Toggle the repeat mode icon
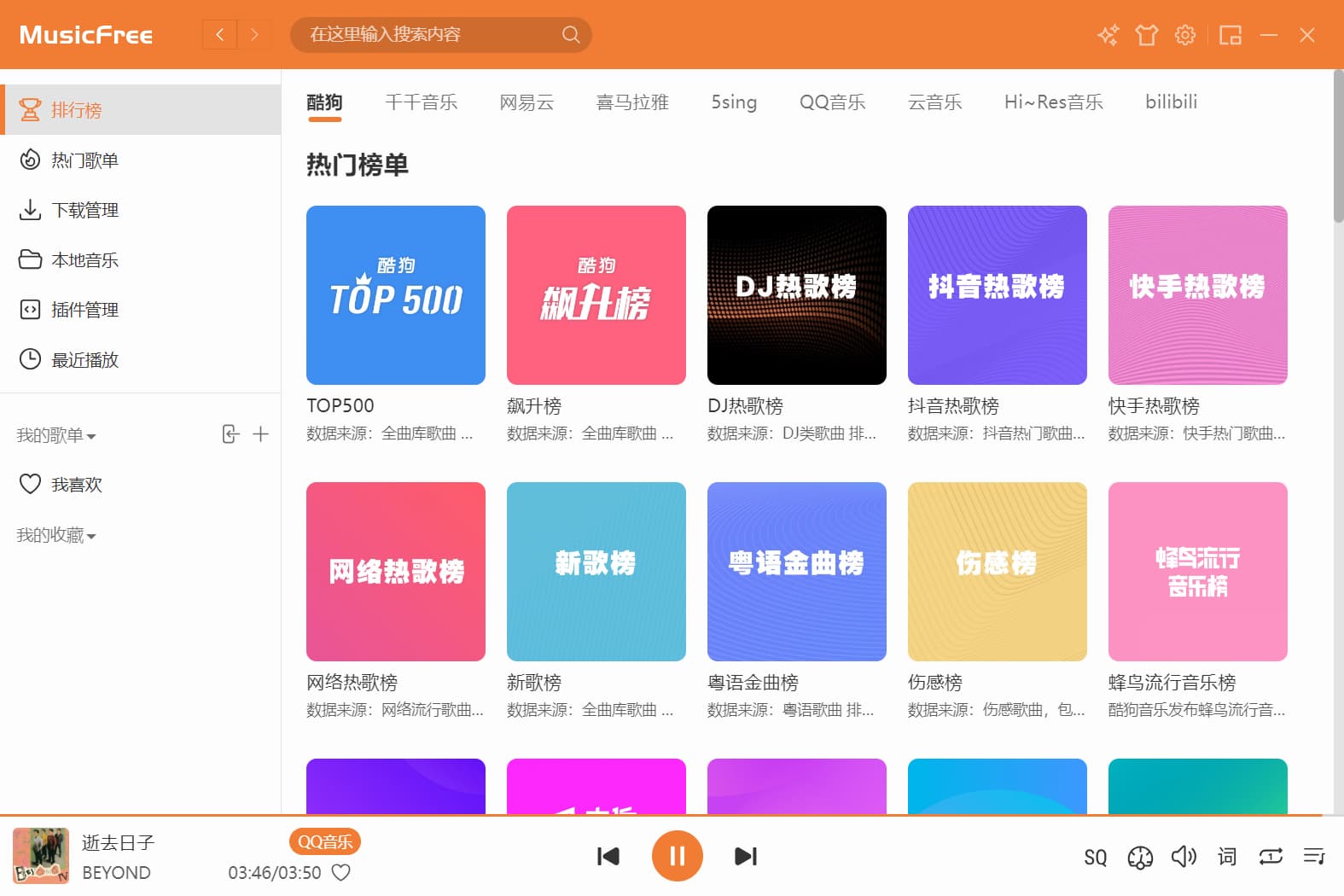 [1271, 856]
